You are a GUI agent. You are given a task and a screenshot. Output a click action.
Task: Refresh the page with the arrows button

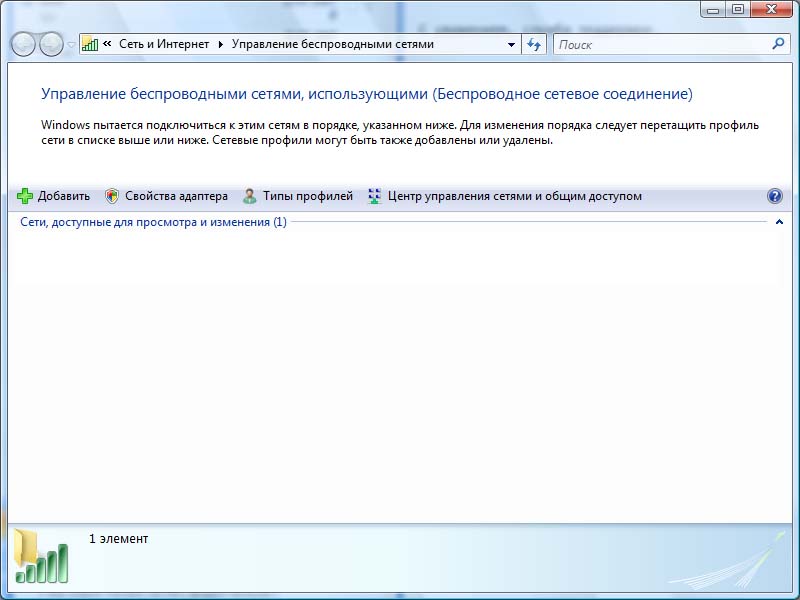tap(534, 44)
